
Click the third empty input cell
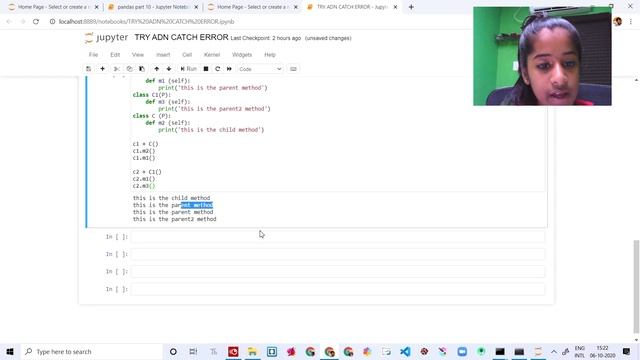coord(338,271)
